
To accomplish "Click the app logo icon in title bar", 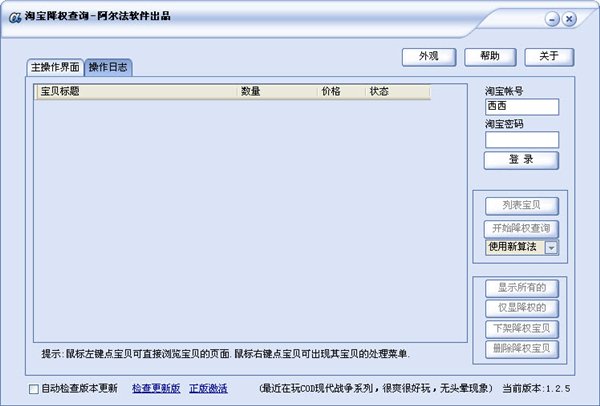I will point(15,18).
